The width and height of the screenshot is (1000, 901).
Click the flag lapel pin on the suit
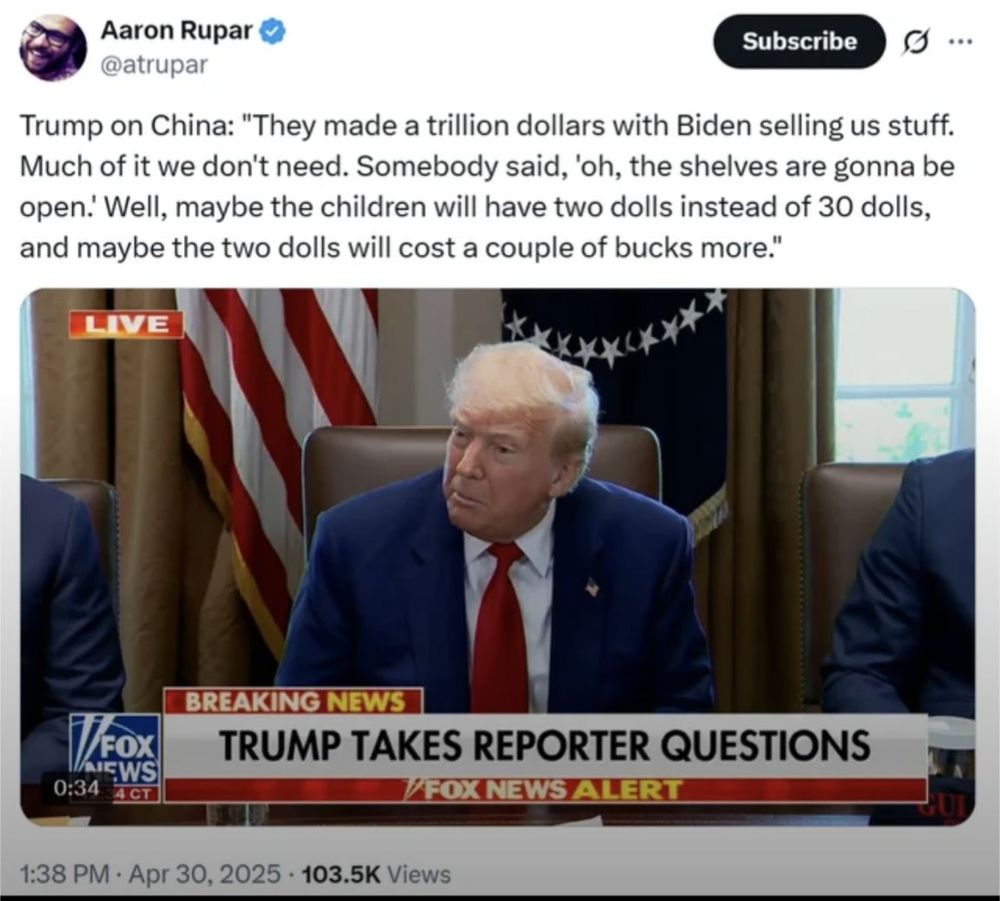[592, 586]
